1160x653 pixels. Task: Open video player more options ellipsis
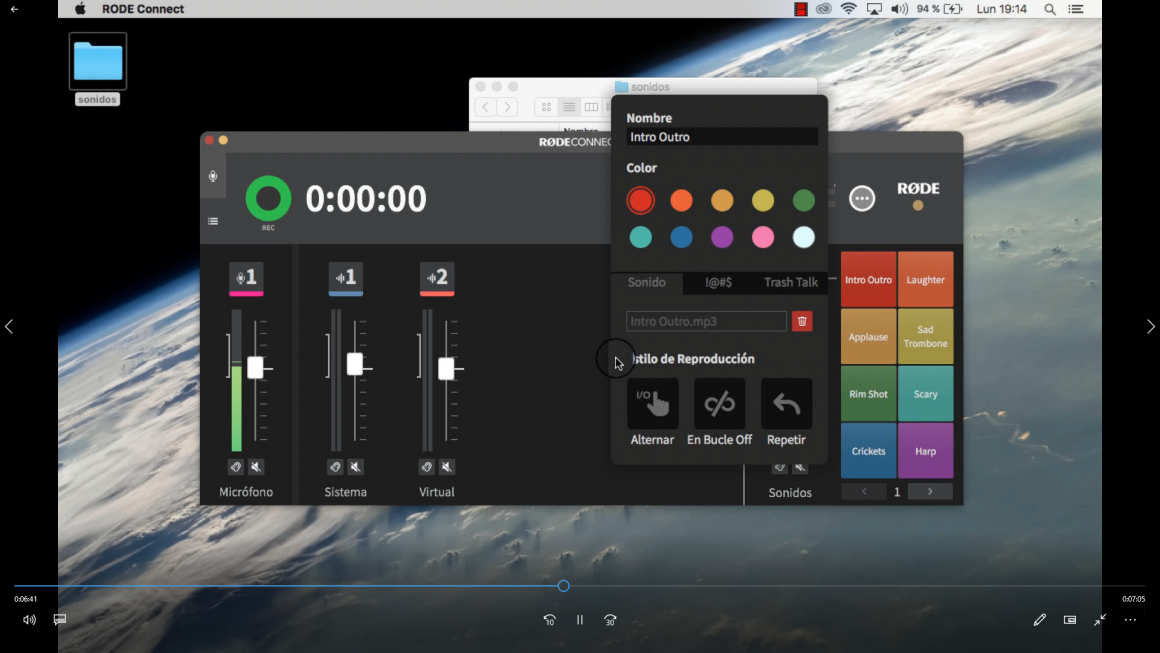(1130, 620)
